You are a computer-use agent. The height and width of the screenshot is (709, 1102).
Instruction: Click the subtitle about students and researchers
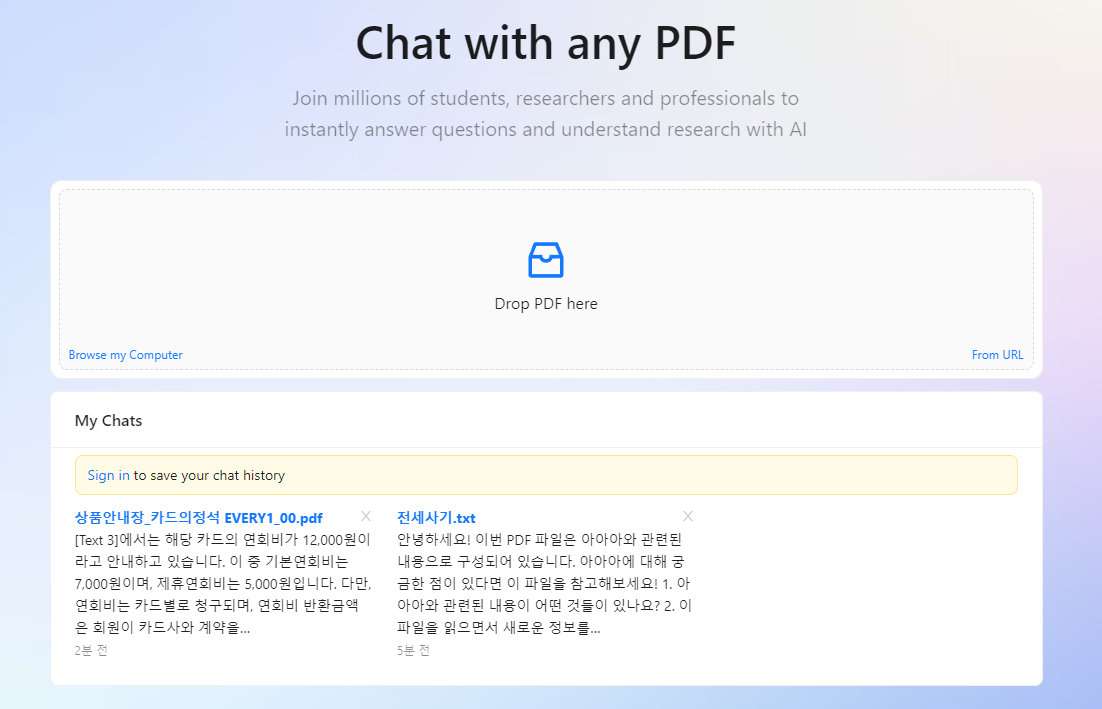[545, 113]
